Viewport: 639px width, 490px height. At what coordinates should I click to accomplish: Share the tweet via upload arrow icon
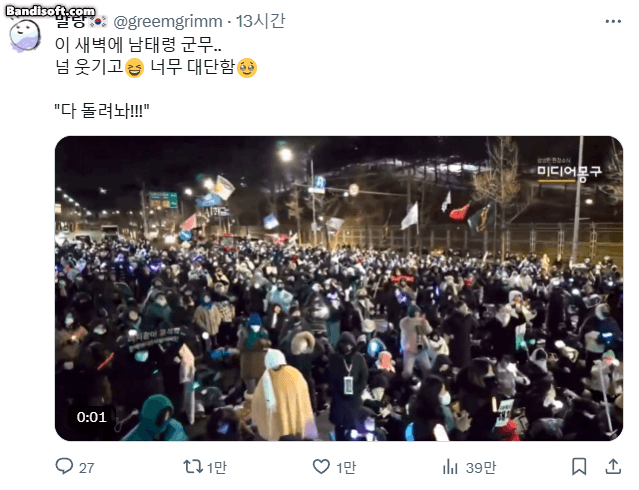point(613,466)
